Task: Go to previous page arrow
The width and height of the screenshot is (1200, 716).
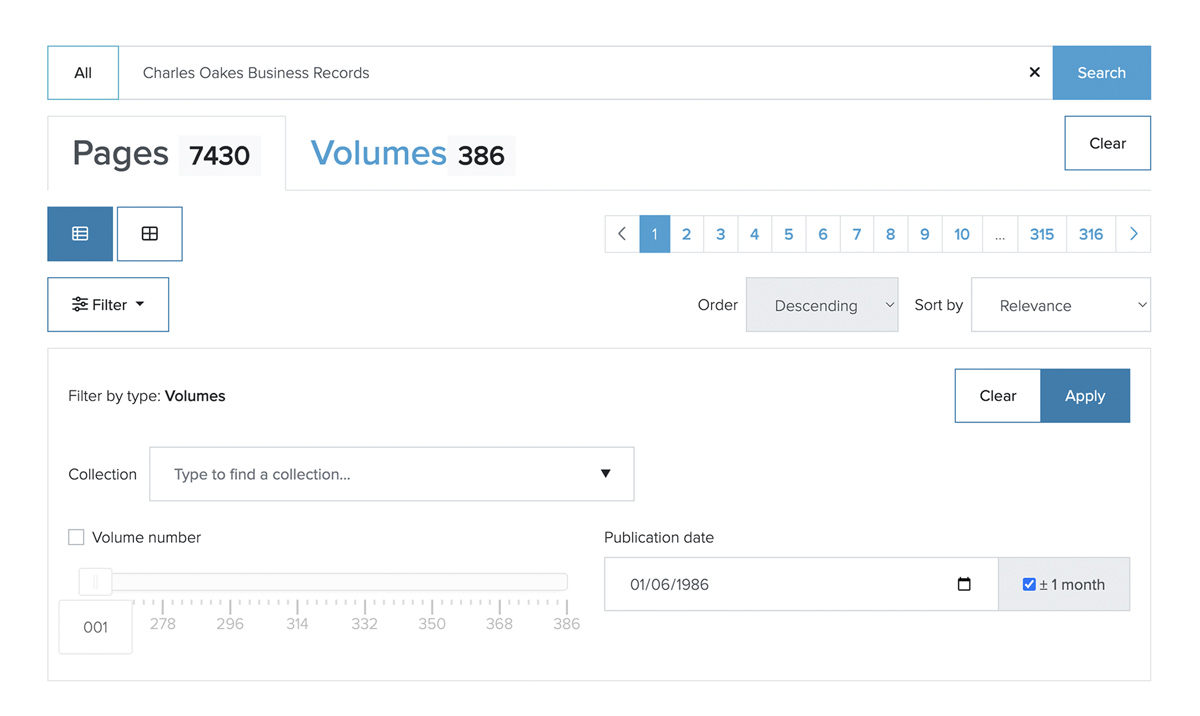Action: pyautogui.click(x=622, y=234)
